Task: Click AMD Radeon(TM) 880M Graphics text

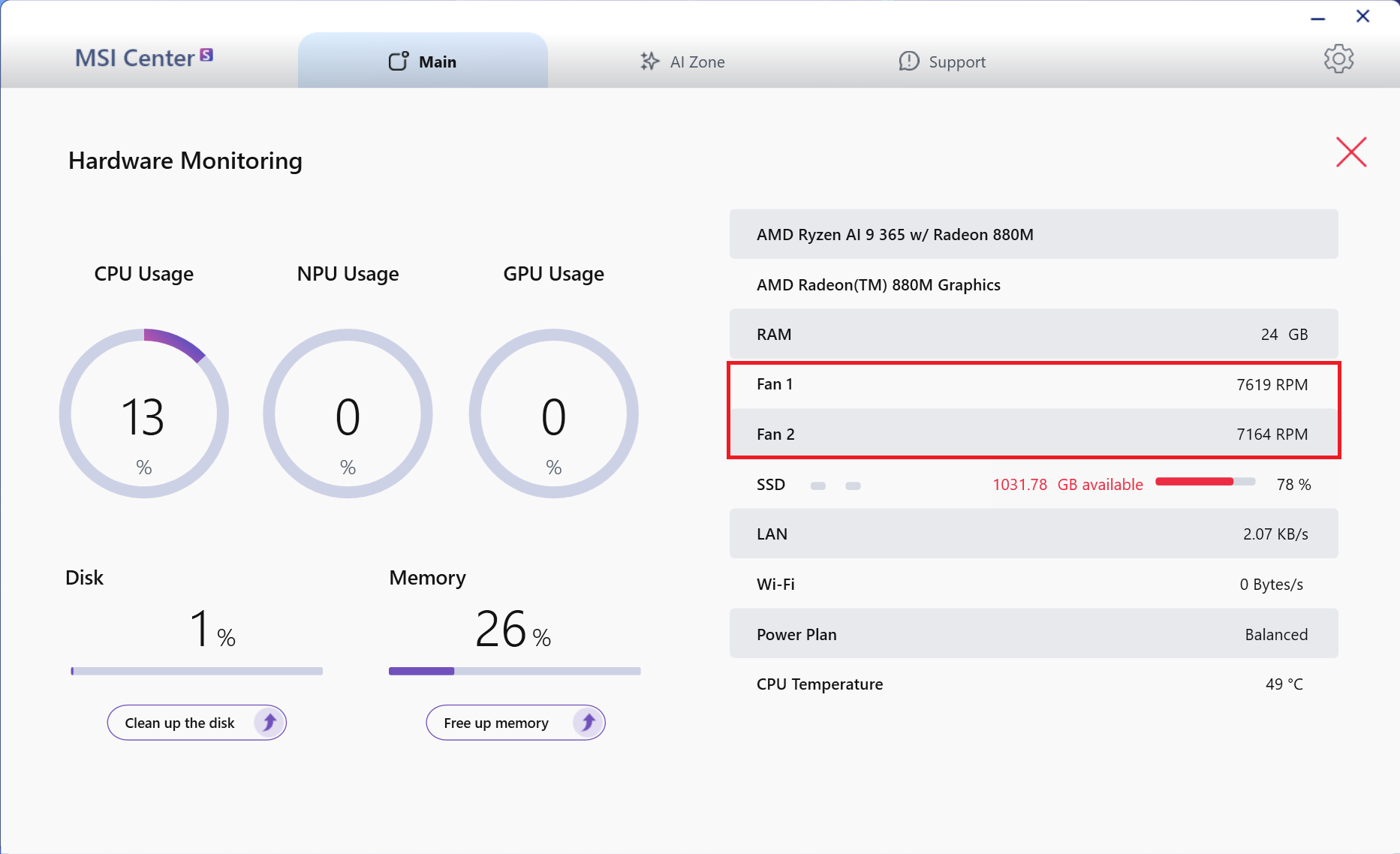Action: pos(878,284)
